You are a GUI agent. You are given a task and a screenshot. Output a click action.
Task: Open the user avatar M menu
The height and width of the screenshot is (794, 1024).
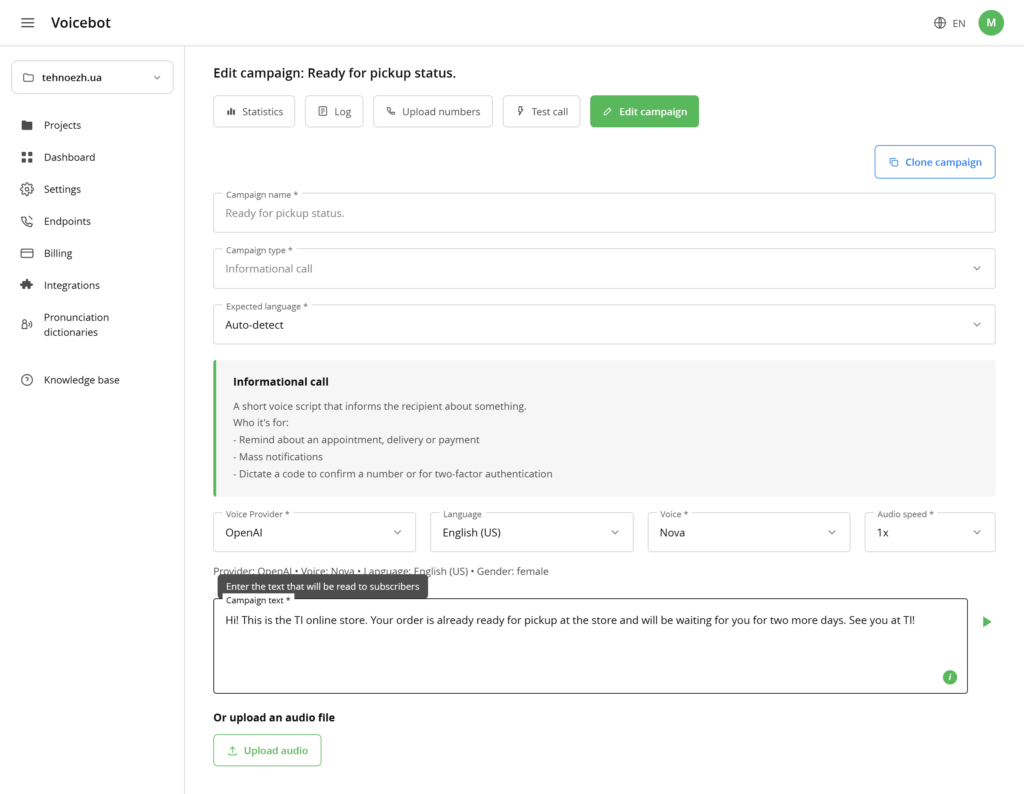tap(991, 23)
